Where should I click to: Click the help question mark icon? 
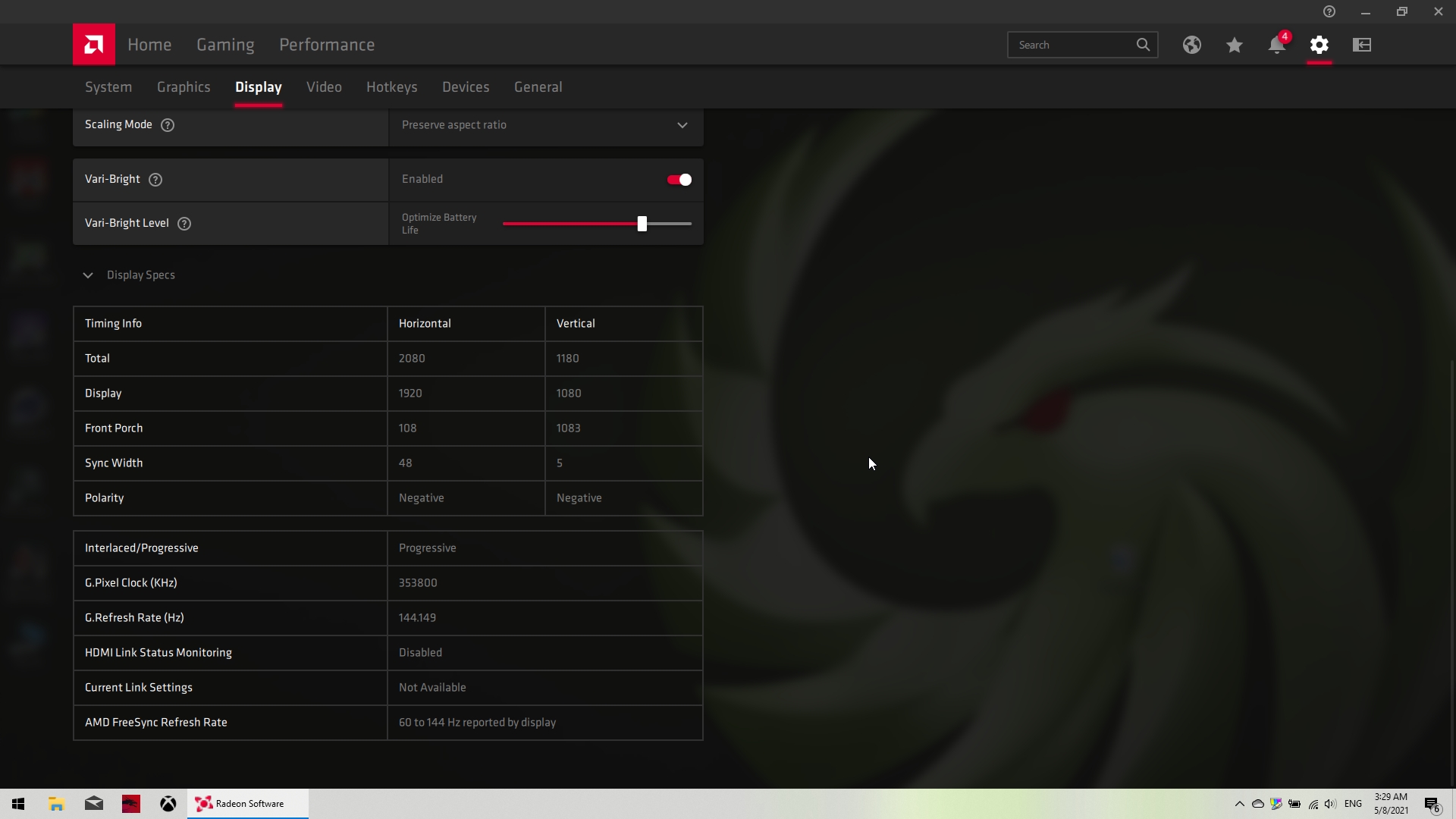[x=1329, y=11]
